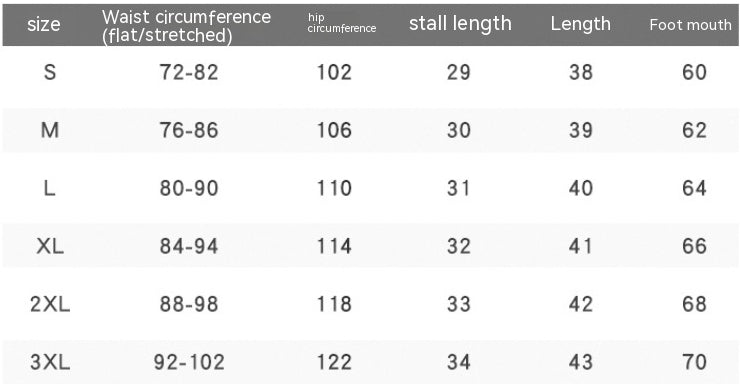The height and width of the screenshot is (384, 740).
Task: Click the 3XL size row label
Action: [50, 362]
